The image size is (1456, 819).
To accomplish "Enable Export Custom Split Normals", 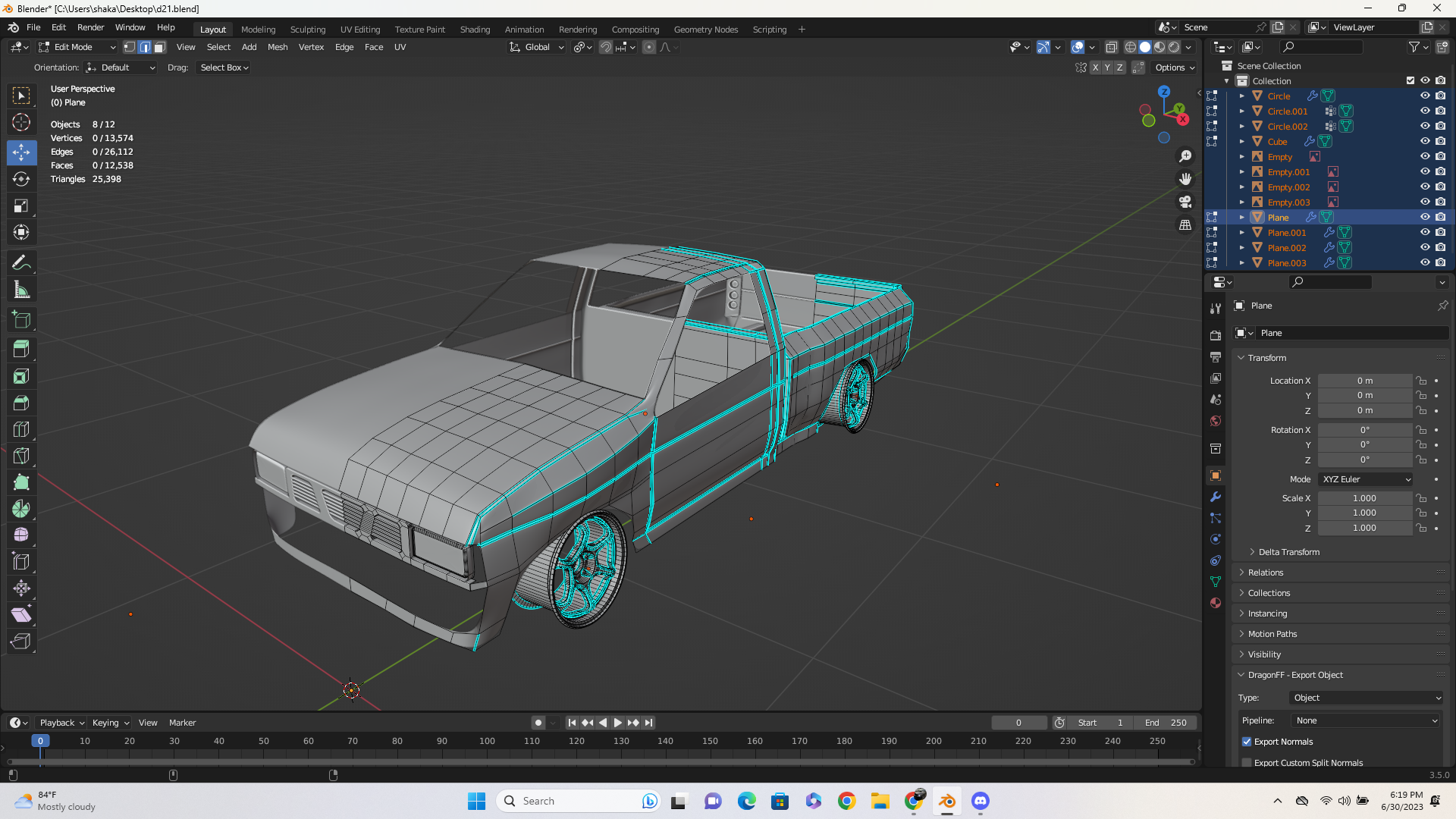I will pos(1247,763).
